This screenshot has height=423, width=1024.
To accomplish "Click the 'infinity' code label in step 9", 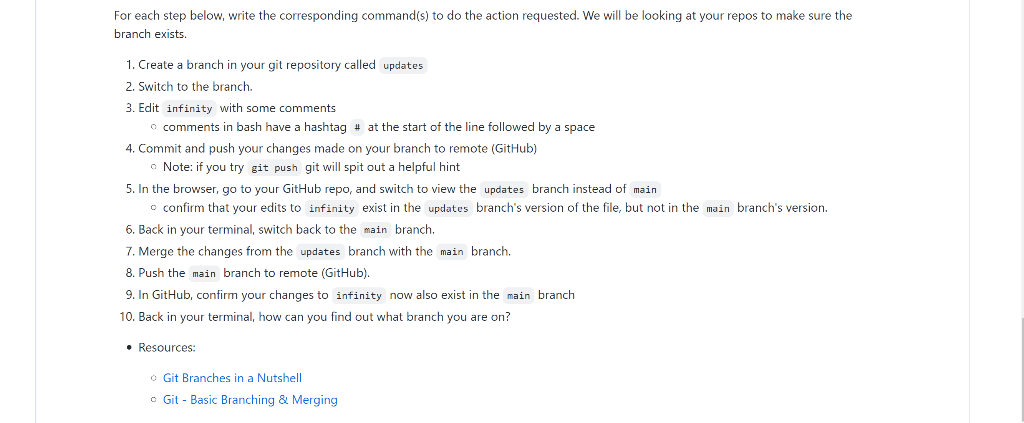I will (x=359, y=296).
